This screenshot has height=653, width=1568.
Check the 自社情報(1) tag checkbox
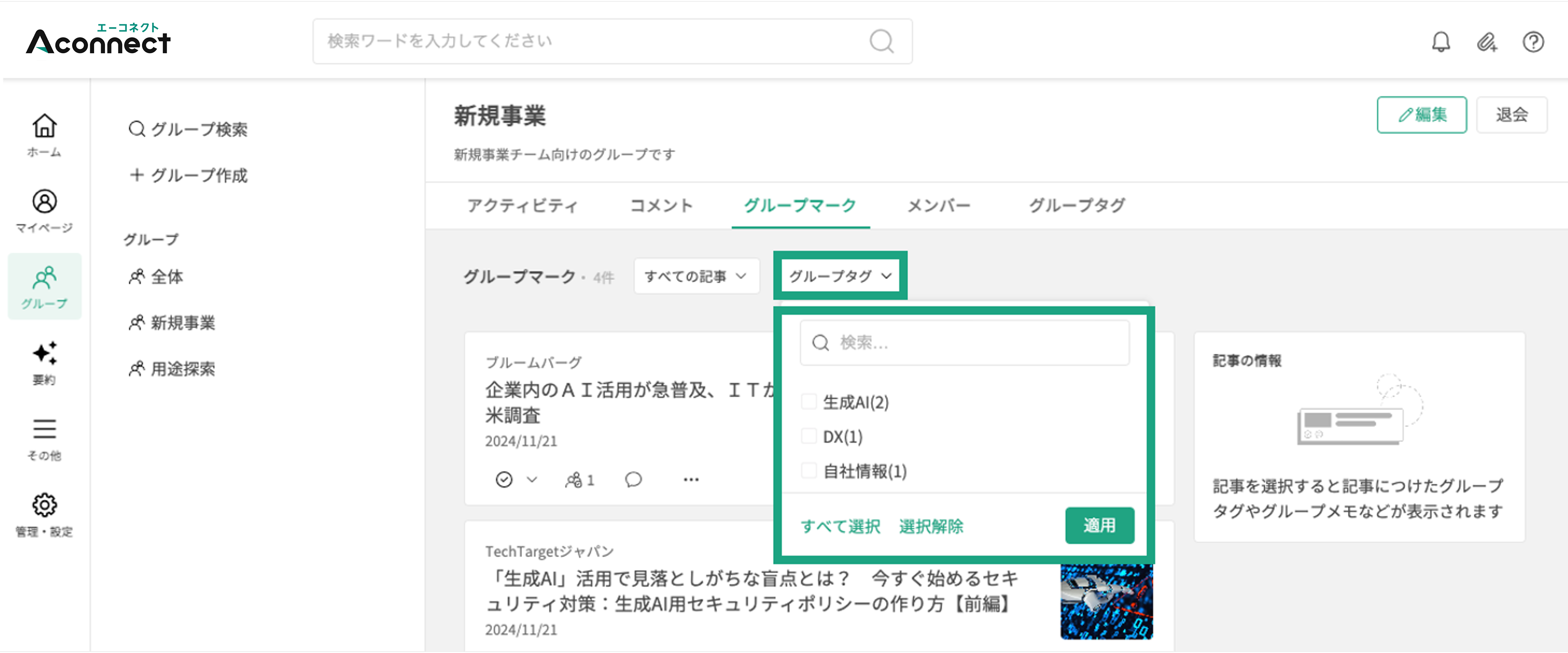809,471
